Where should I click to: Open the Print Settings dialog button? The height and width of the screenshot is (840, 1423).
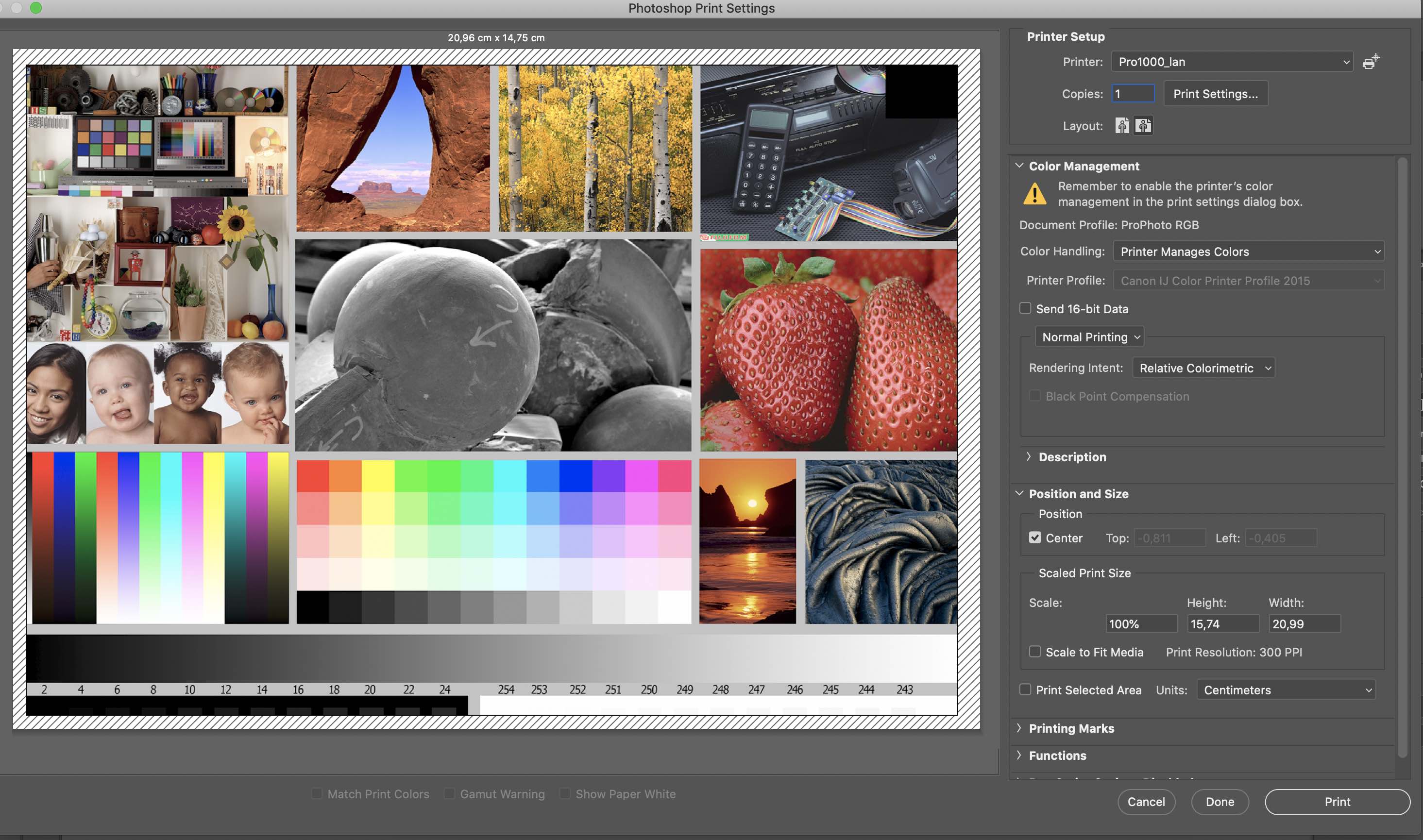1215,94
